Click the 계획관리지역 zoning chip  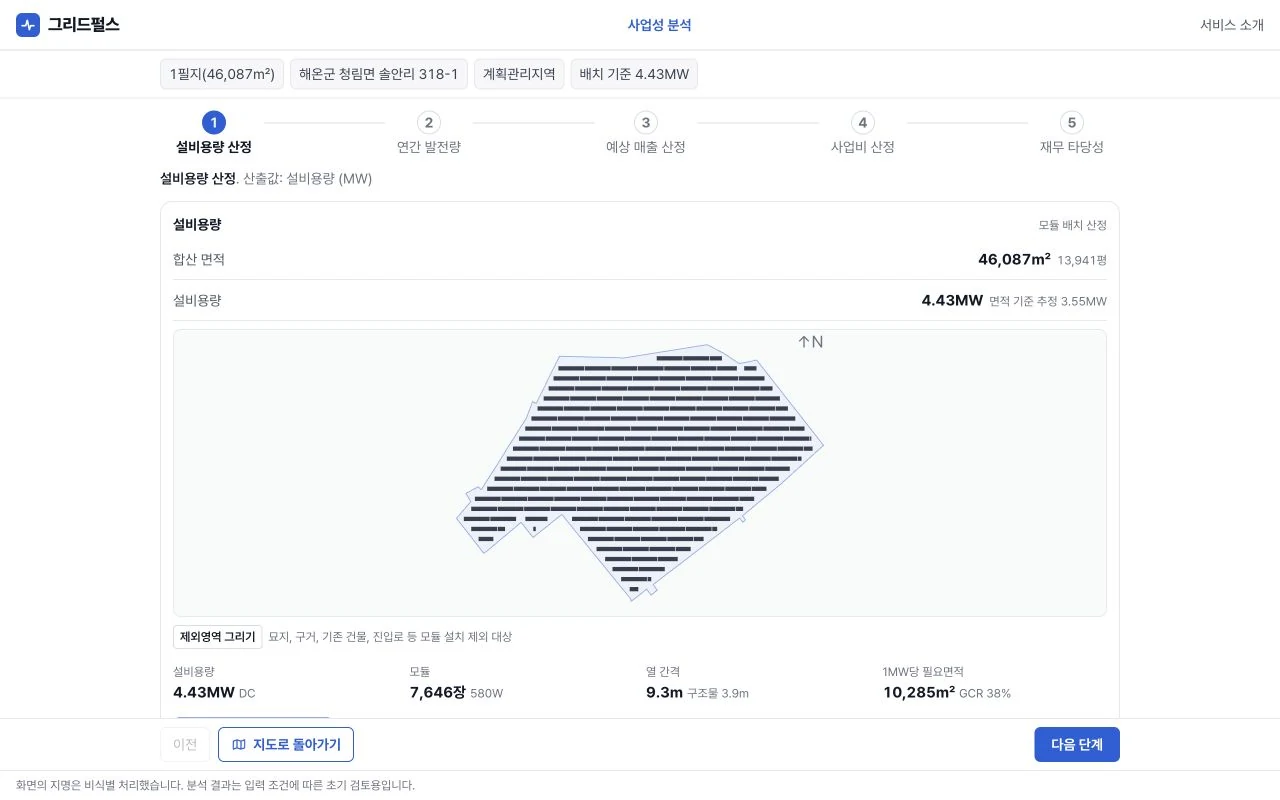(x=519, y=74)
